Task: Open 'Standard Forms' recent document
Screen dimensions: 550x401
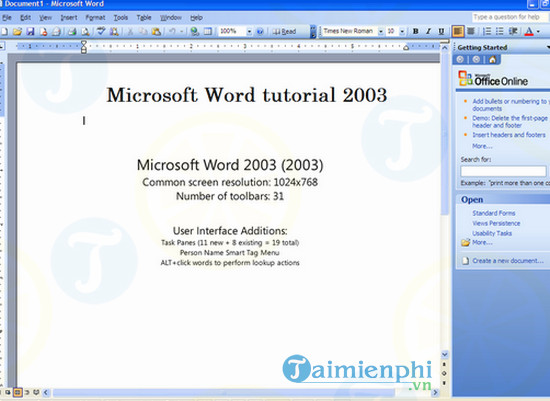Action: pos(494,213)
